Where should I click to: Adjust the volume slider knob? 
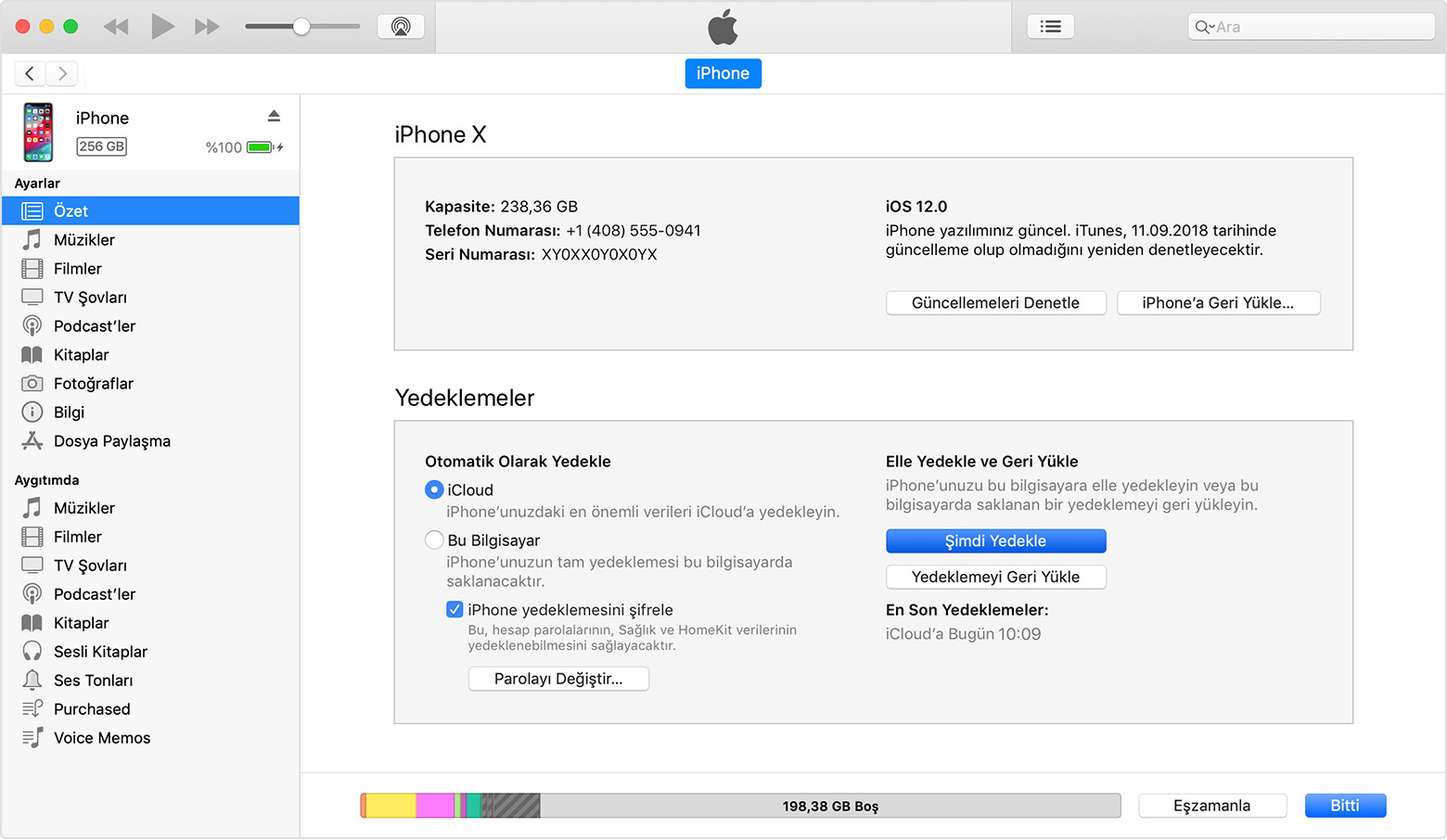(x=301, y=26)
